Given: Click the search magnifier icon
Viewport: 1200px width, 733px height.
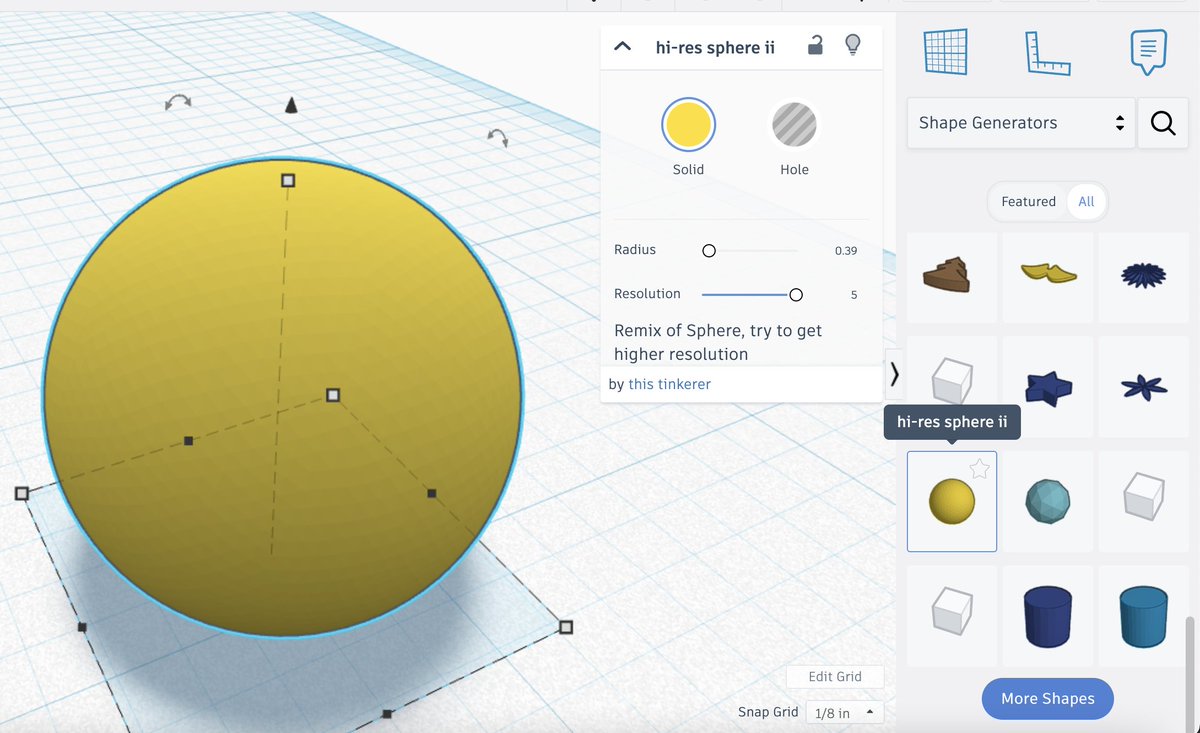Looking at the screenshot, I should (x=1162, y=122).
